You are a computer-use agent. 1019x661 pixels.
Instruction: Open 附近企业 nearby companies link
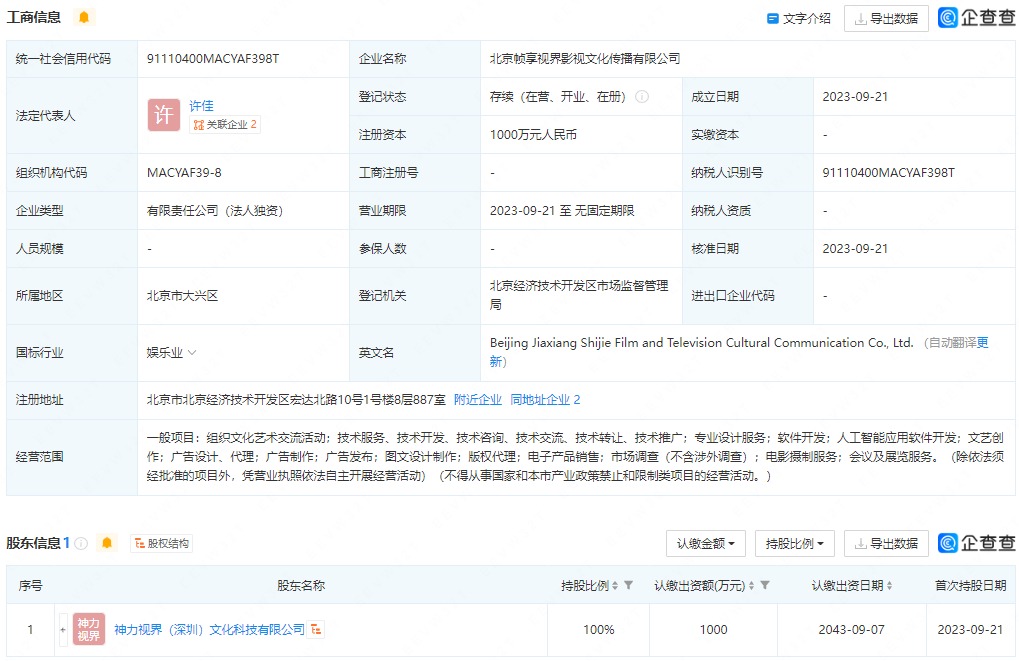478,400
